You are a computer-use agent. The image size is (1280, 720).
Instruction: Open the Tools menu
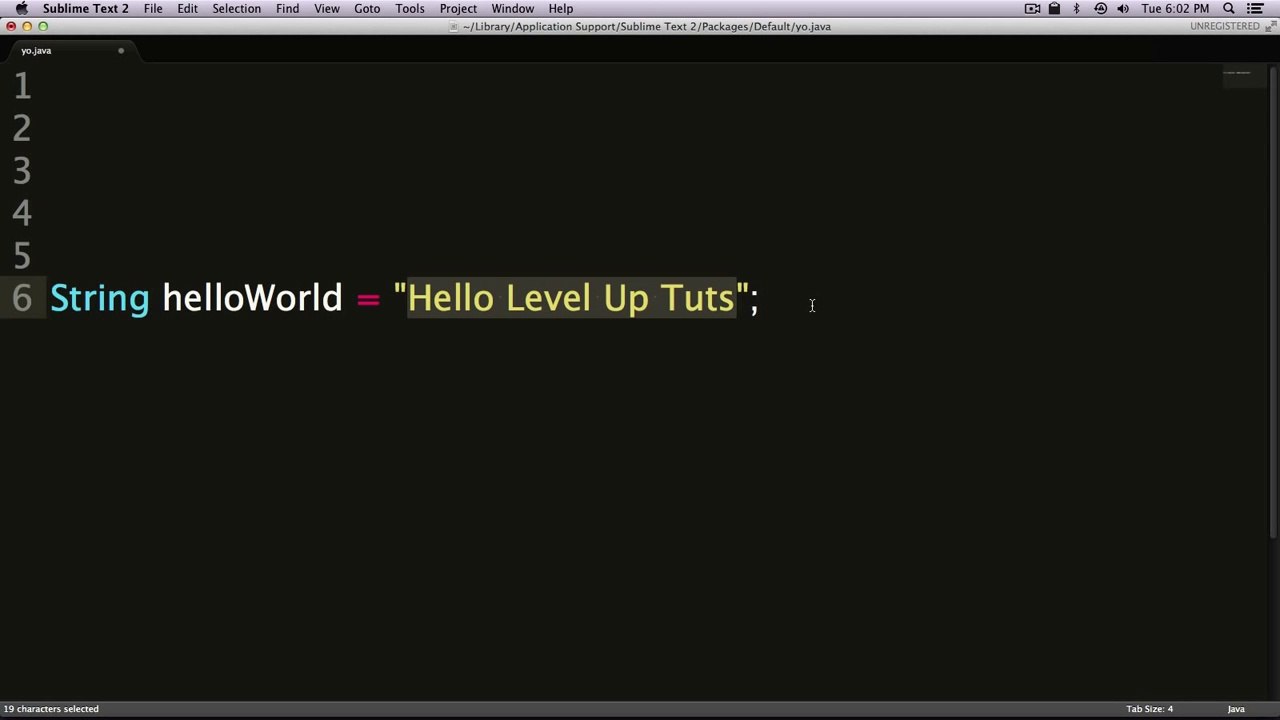coord(410,8)
